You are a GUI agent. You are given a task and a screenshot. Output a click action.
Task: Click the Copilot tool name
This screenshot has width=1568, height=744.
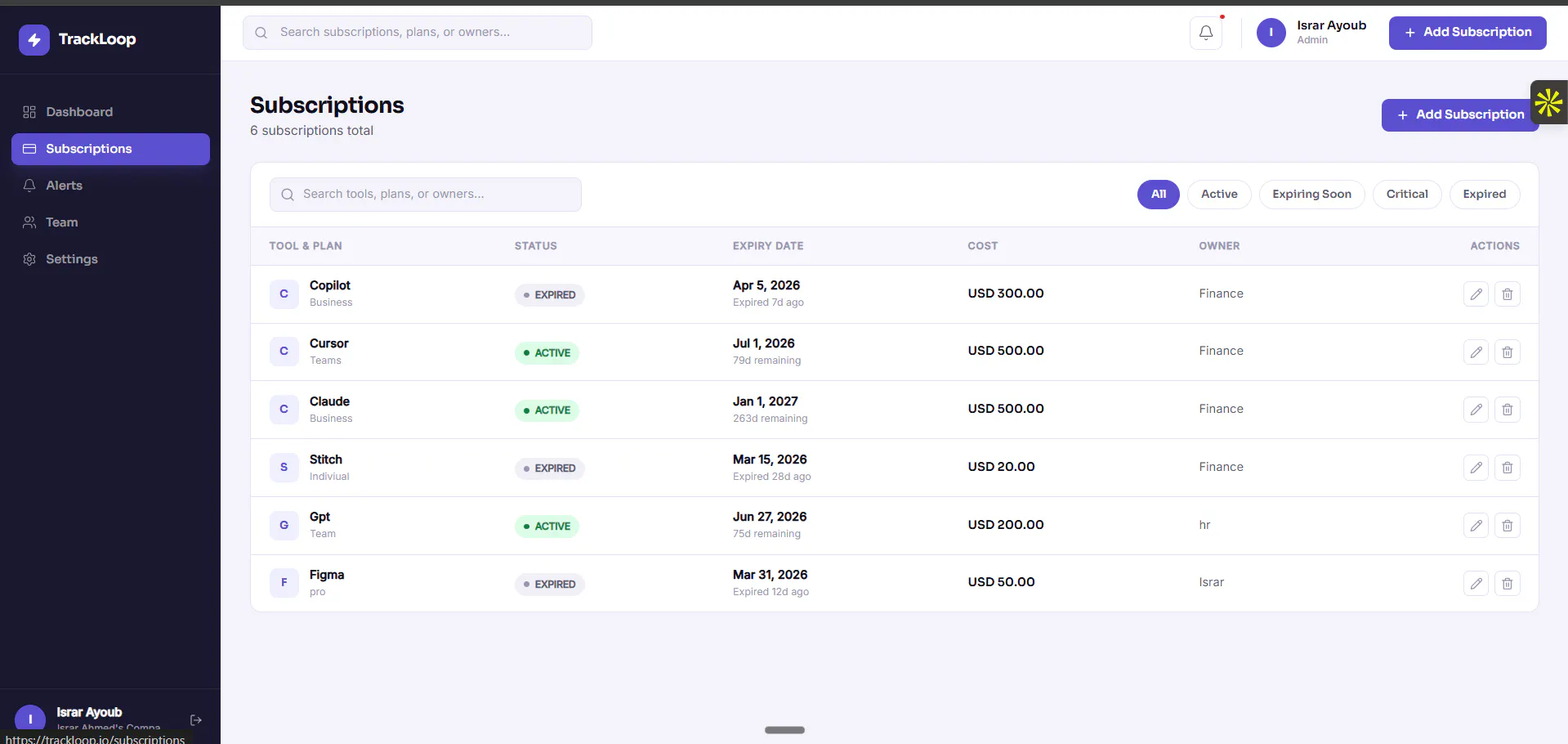330,285
